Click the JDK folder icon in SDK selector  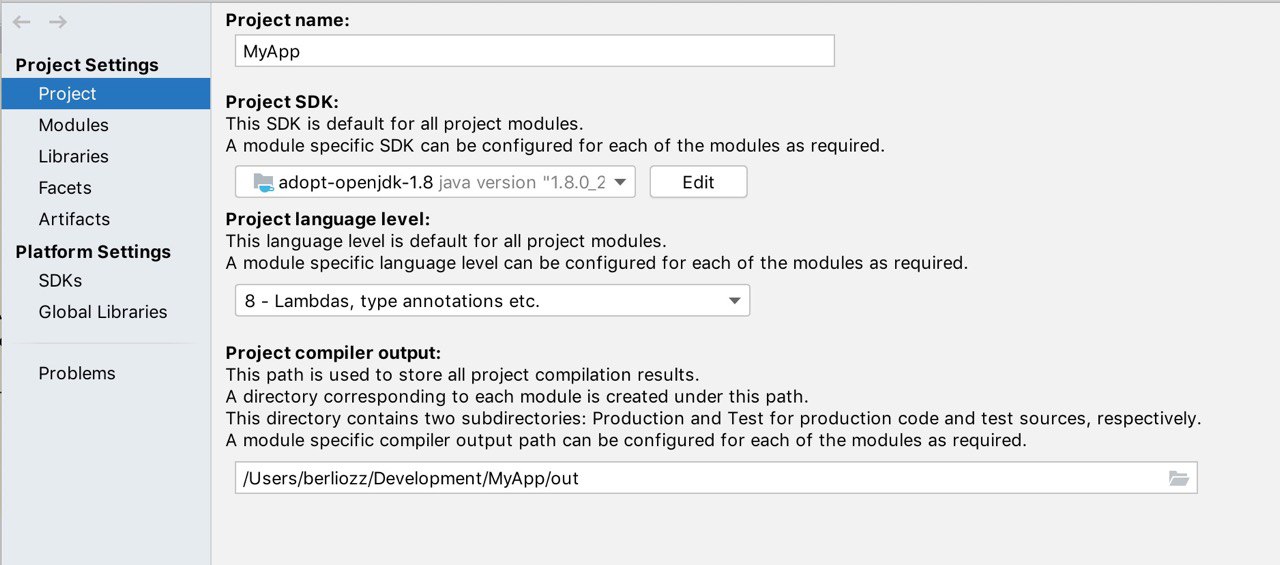point(263,182)
